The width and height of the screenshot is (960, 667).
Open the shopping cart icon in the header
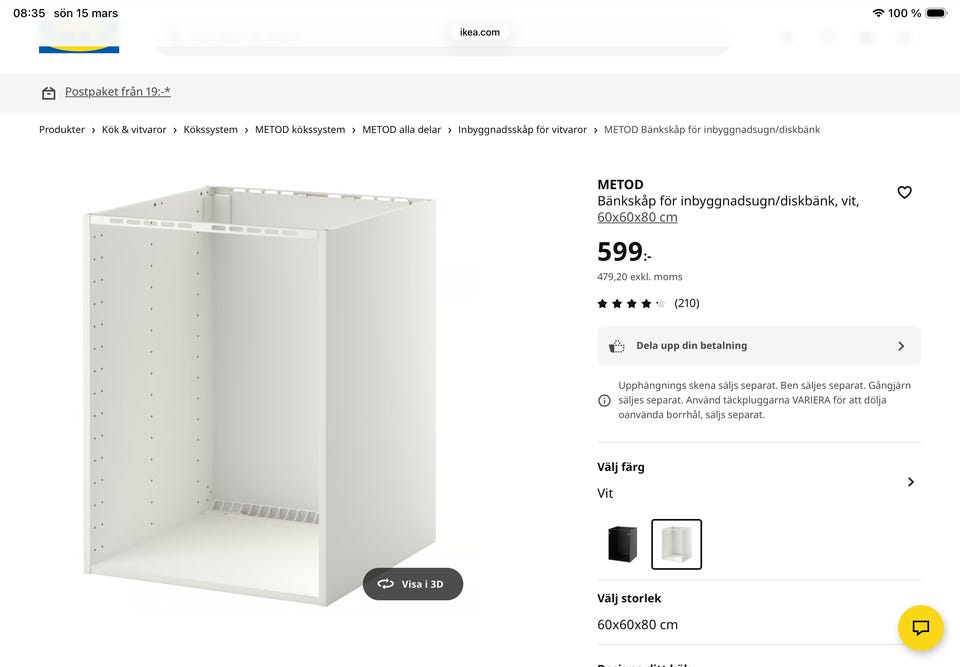click(x=904, y=36)
